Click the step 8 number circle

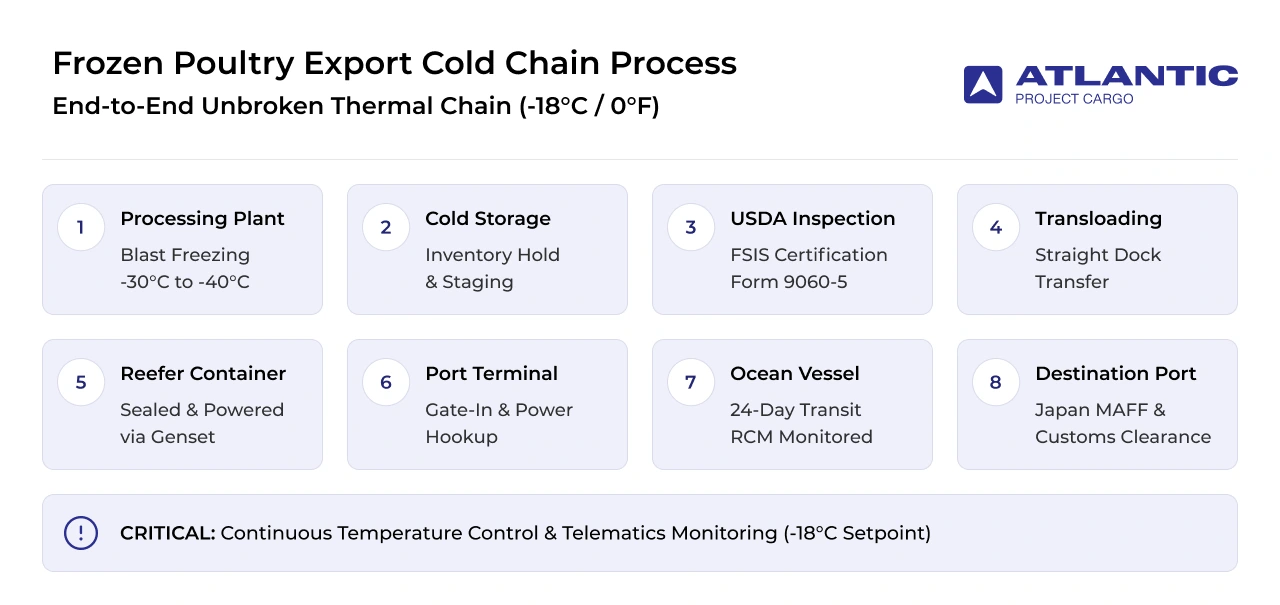tap(996, 383)
